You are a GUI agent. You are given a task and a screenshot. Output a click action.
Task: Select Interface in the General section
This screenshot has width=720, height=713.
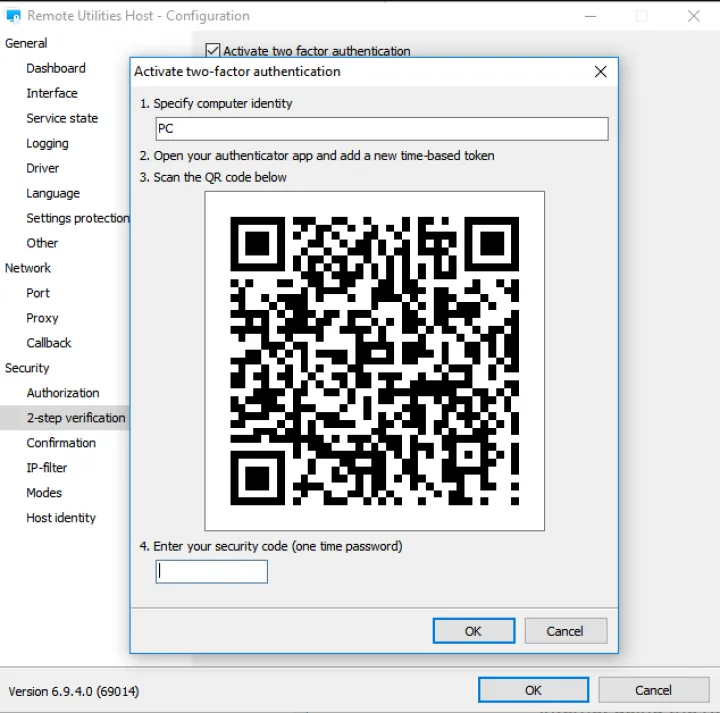[52, 93]
